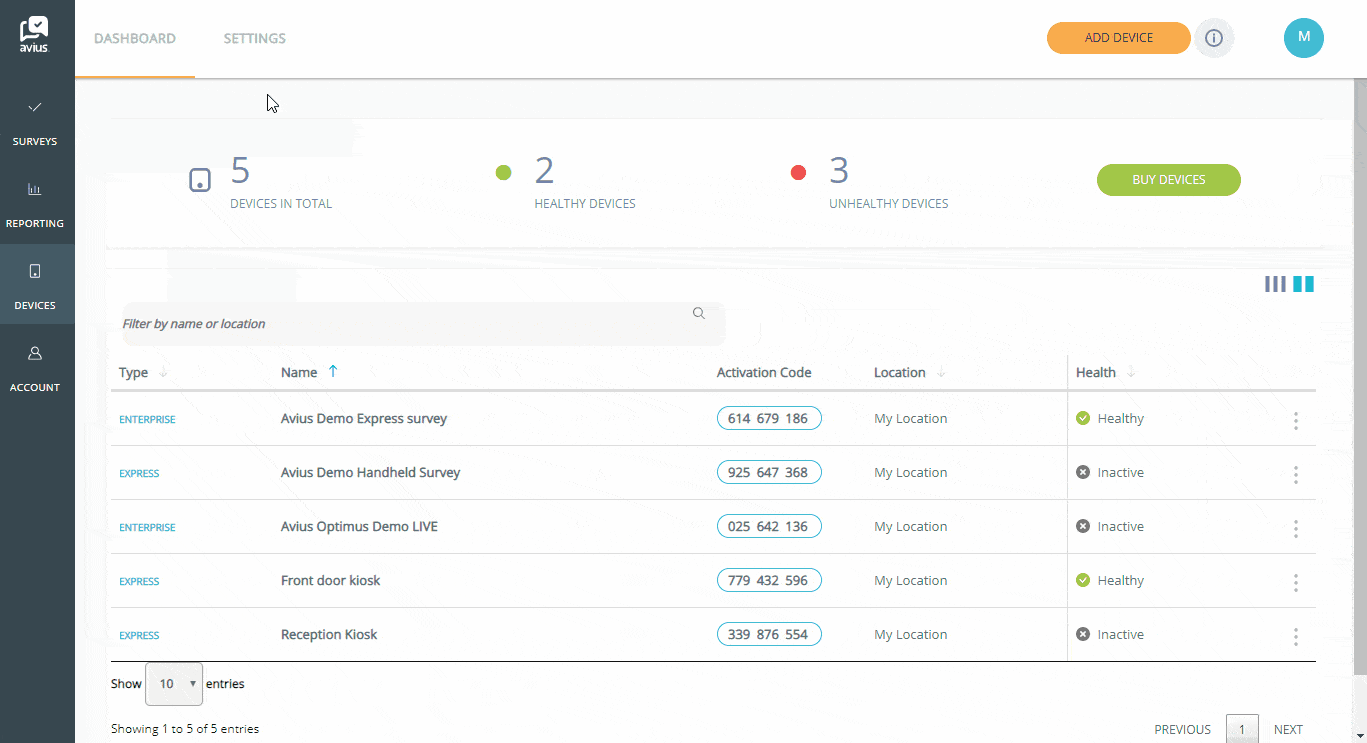Click the info icon beside Add Device
The width and height of the screenshot is (1367, 743).
(x=1214, y=38)
